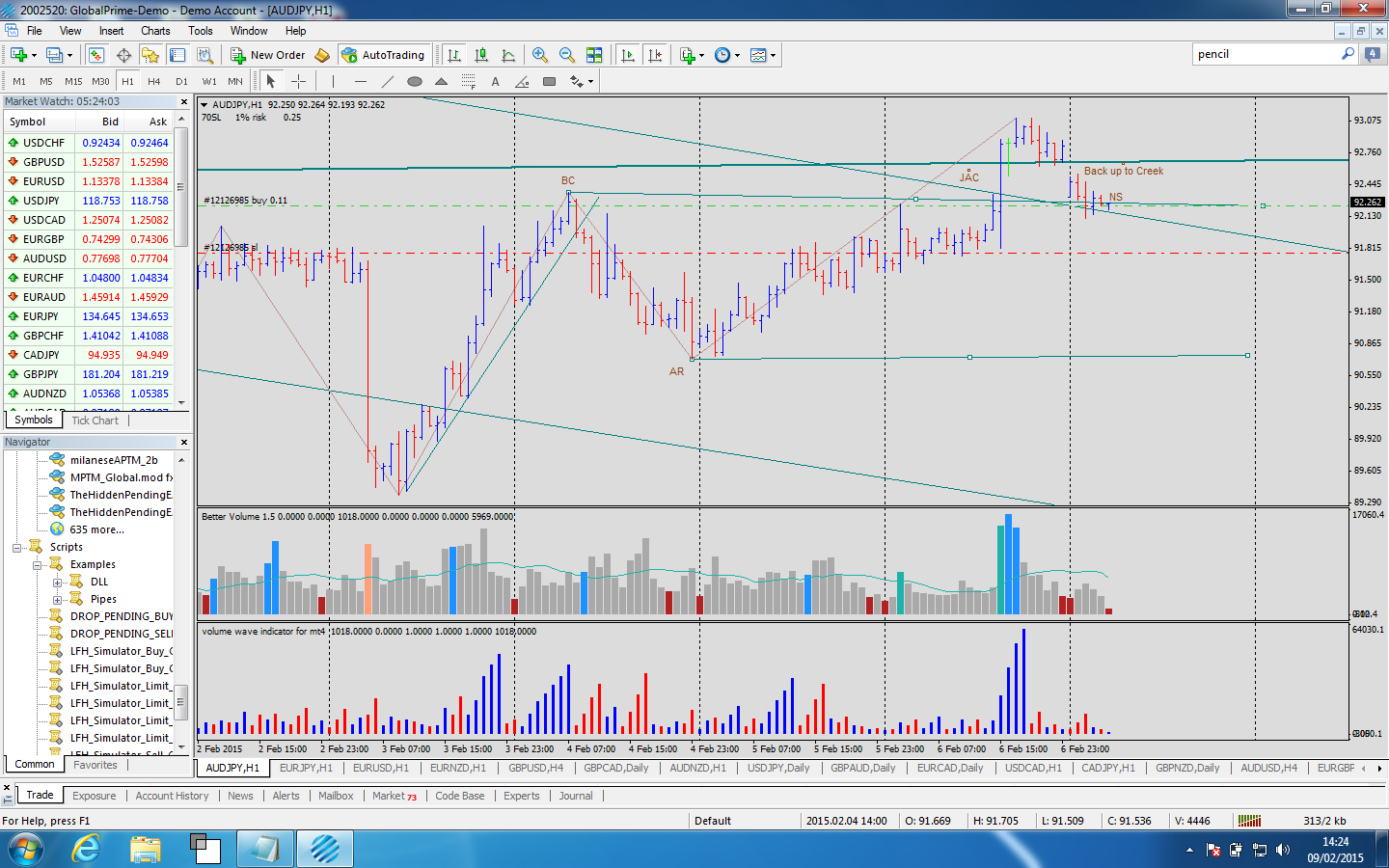Open the templates dropdown arrow
Screen dimensions: 1389x868
click(x=773, y=55)
